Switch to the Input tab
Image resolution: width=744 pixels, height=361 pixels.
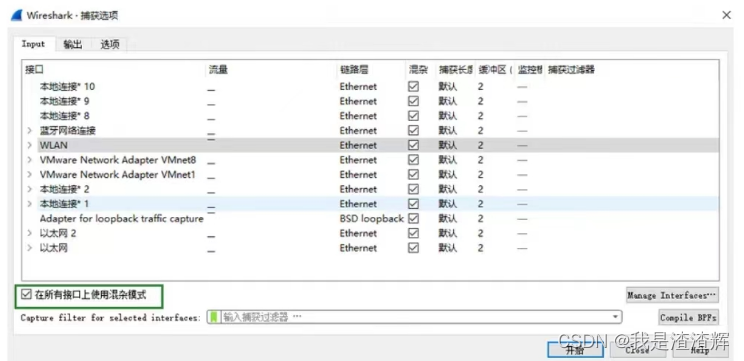click(33, 44)
